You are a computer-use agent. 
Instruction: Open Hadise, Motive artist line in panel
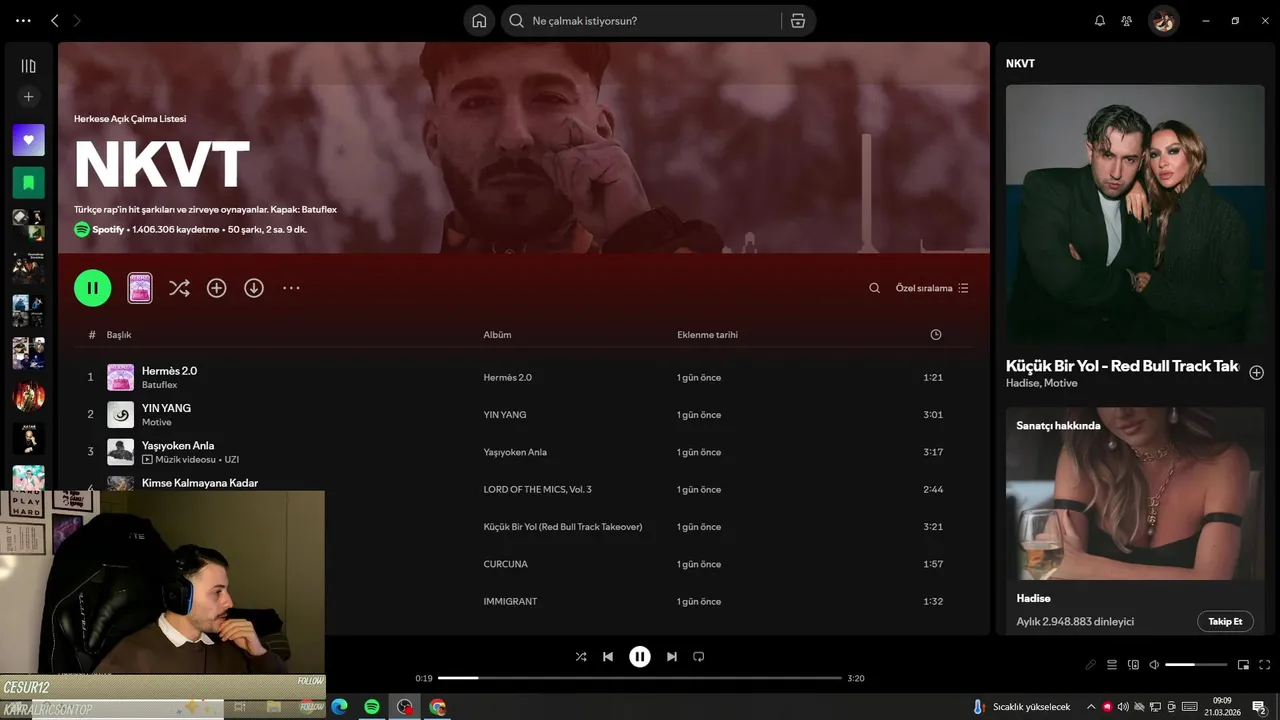click(x=1041, y=383)
